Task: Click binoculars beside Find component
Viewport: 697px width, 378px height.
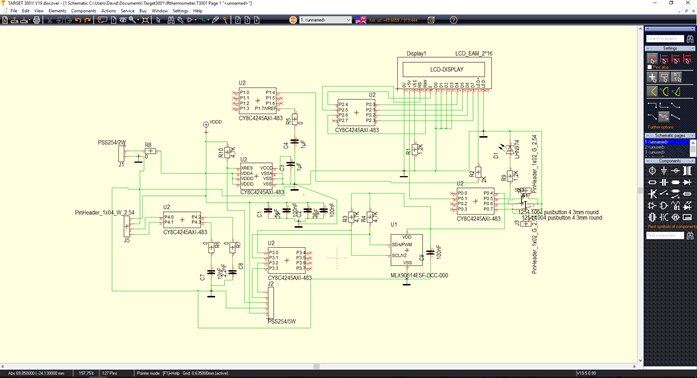Action: [x=690, y=235]
